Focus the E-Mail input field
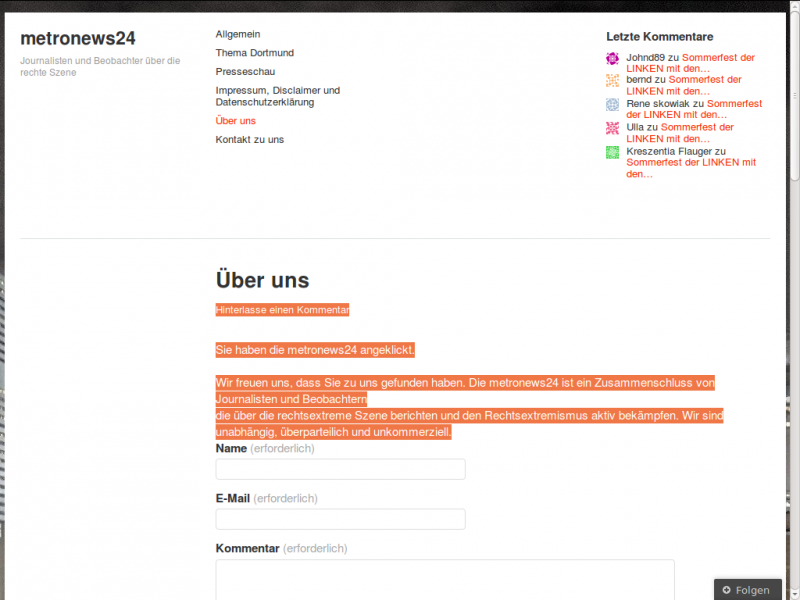The height and width of the screenshot is (600, 800). click(x=340, y=519)
